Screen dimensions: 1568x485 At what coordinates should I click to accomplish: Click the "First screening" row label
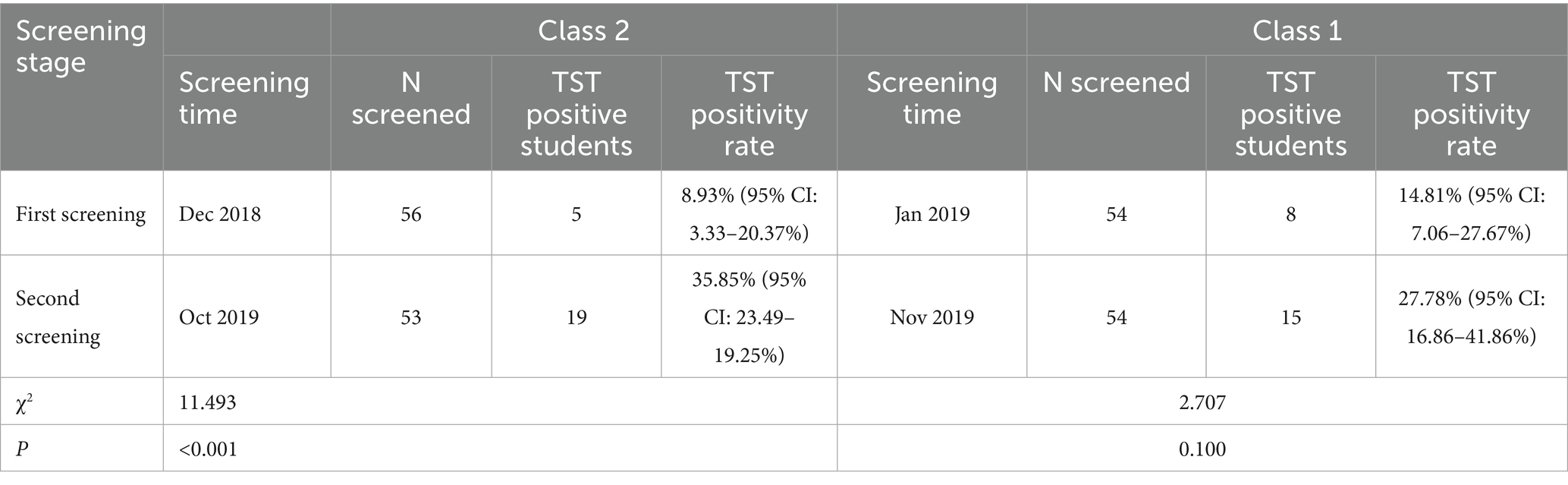(80, 214)
